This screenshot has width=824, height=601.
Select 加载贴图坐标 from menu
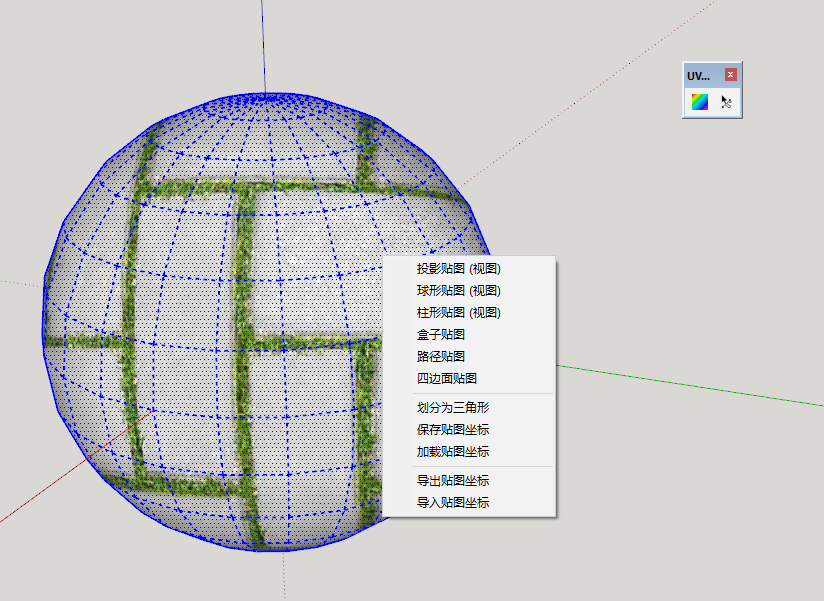click(x=453, y=451)
